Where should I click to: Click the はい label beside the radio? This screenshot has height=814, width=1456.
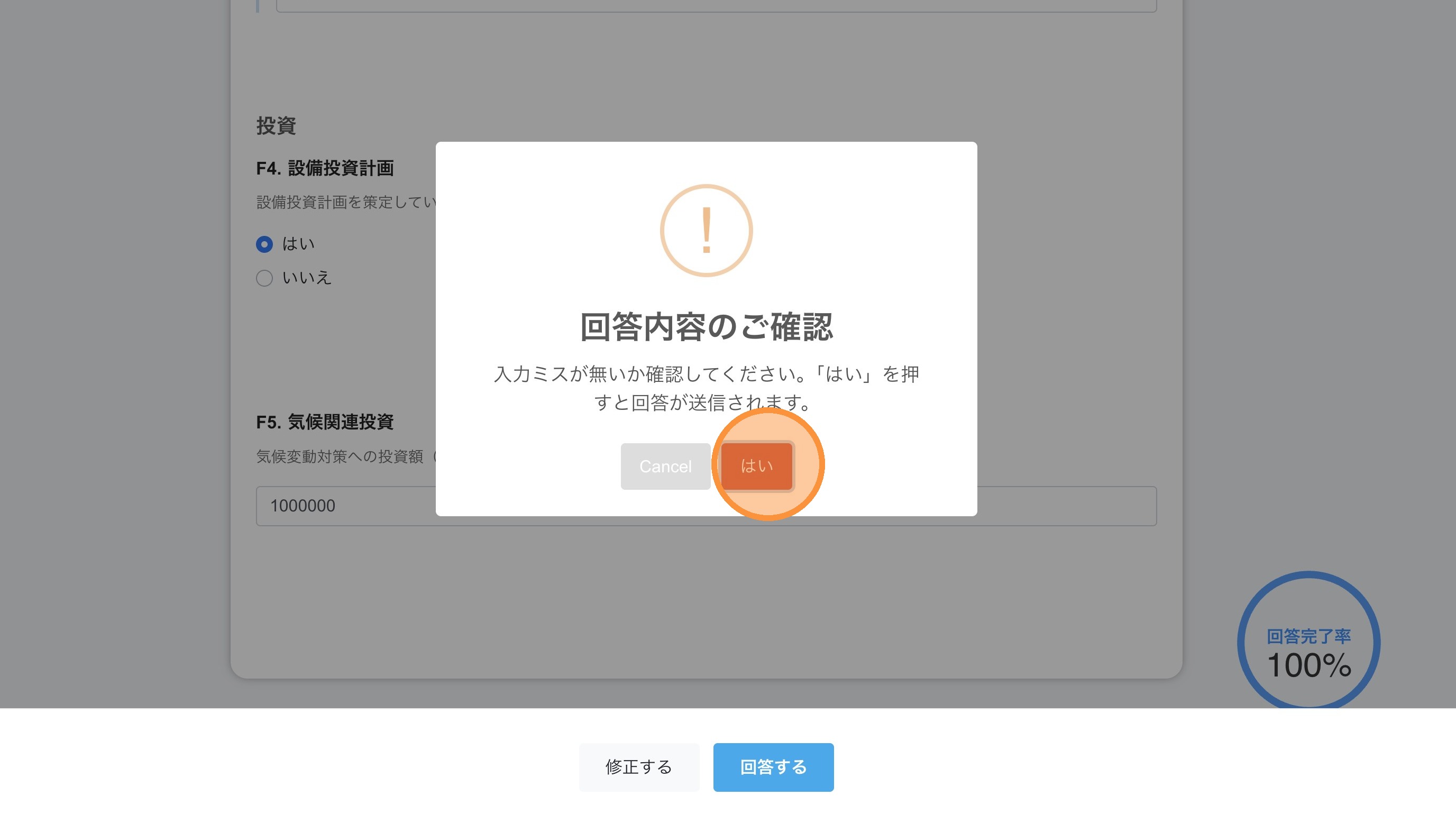(x=298, y=244)
